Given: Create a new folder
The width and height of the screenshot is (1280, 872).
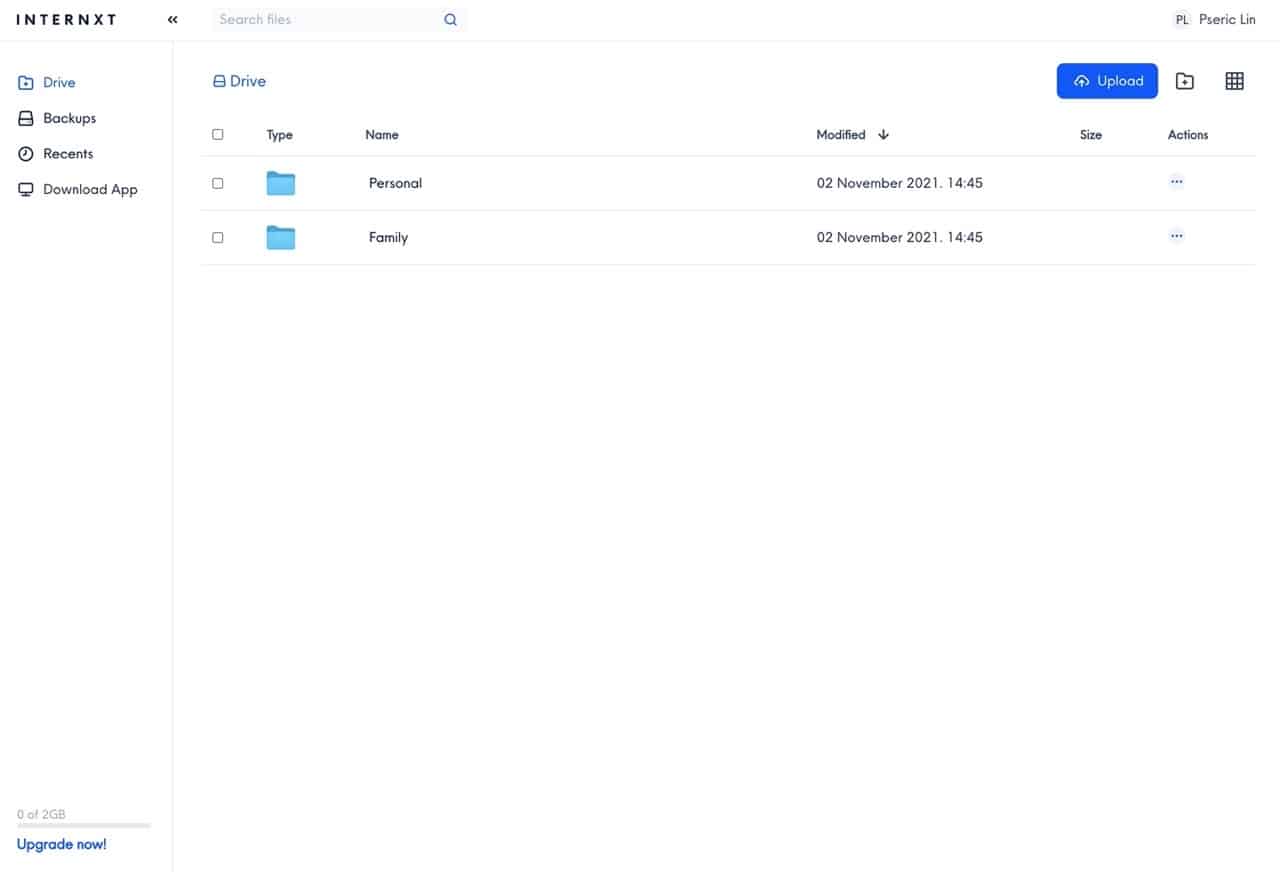Looking at the screenshot, I should 1184,81.
